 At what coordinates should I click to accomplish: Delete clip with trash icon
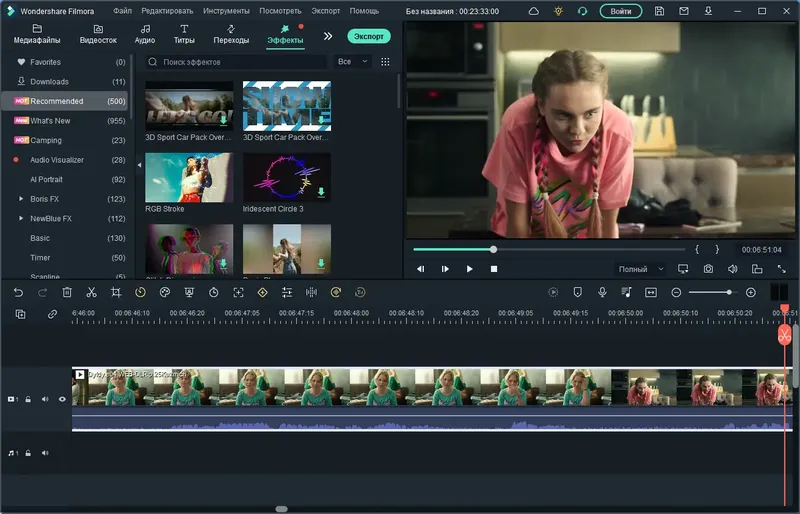pyautogui.click(x=67, y=292)
